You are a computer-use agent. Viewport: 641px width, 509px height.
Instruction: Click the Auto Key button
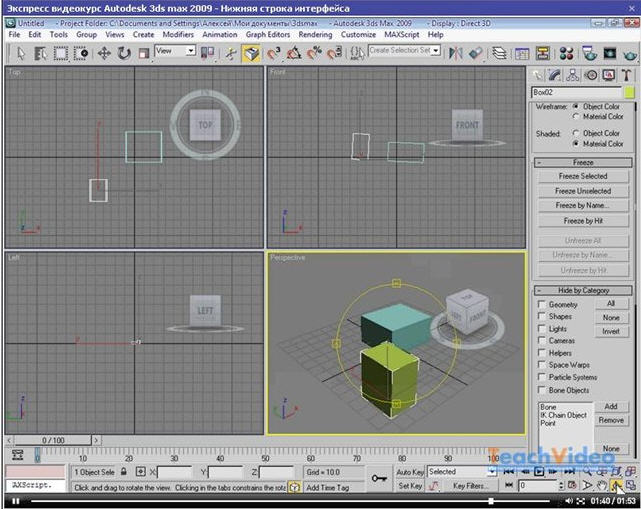click(410, 472)
